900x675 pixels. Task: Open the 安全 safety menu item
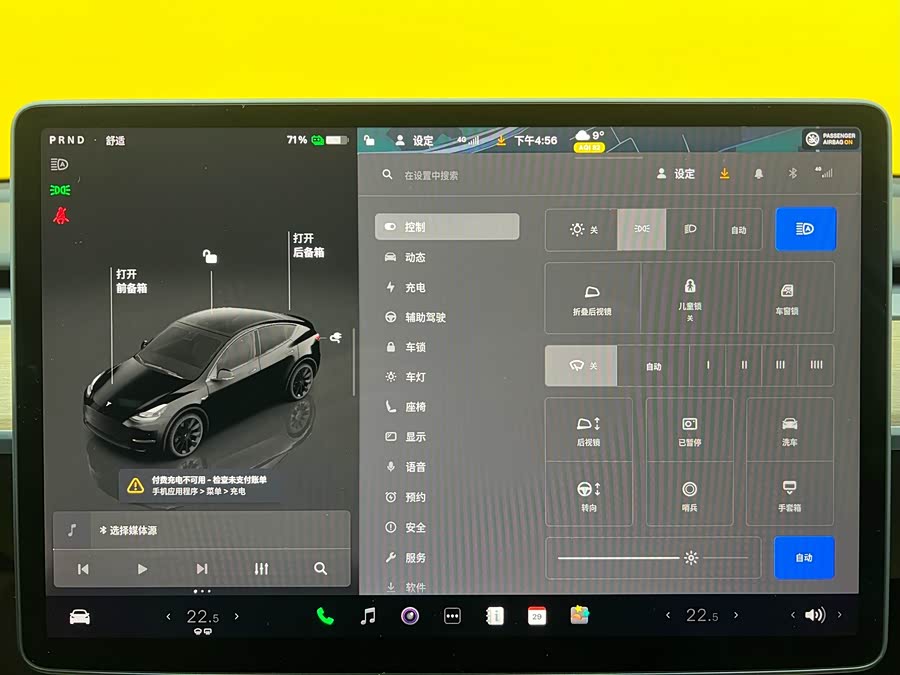405,527
